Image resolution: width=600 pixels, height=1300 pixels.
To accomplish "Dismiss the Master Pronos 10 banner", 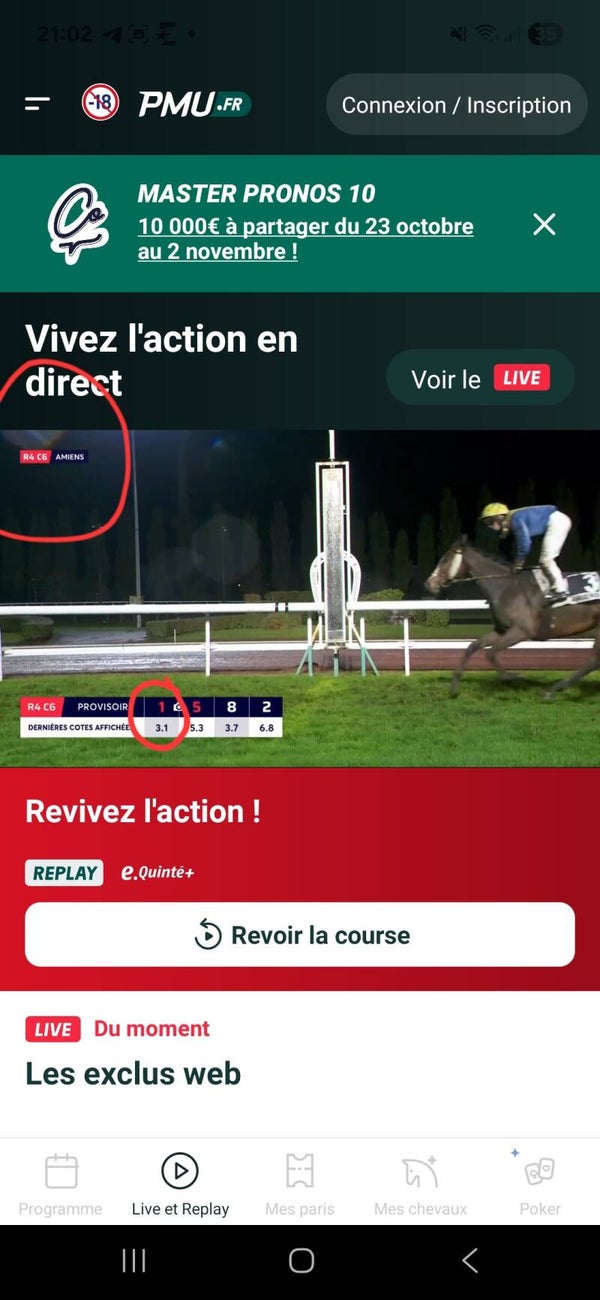I will 543,224.
